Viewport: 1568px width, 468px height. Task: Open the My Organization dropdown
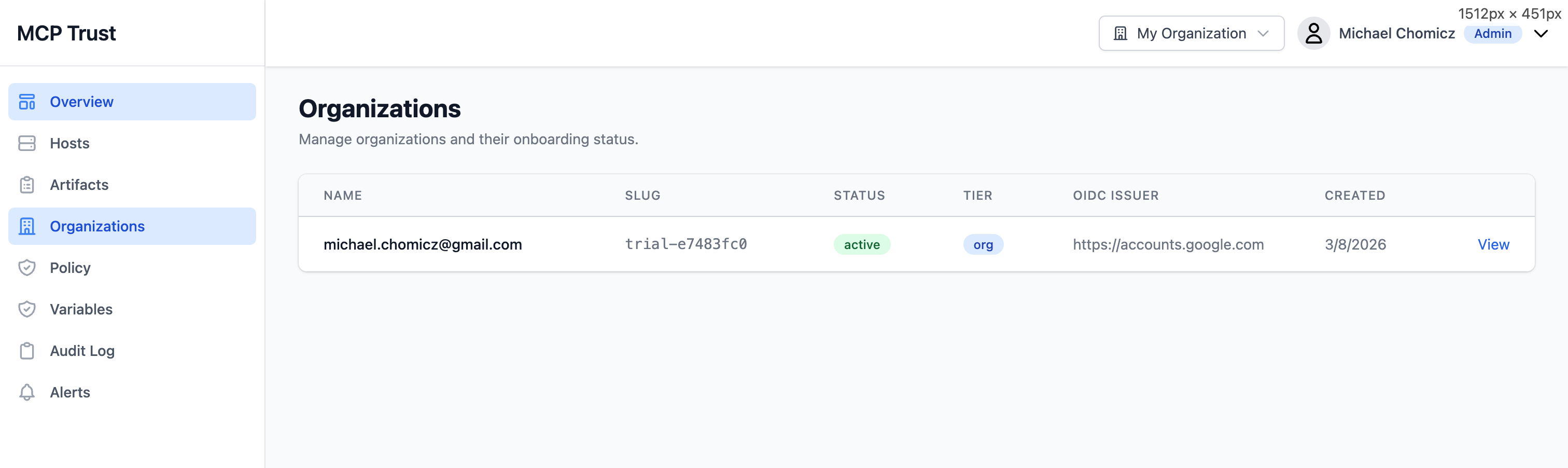tap(1190, 34)
